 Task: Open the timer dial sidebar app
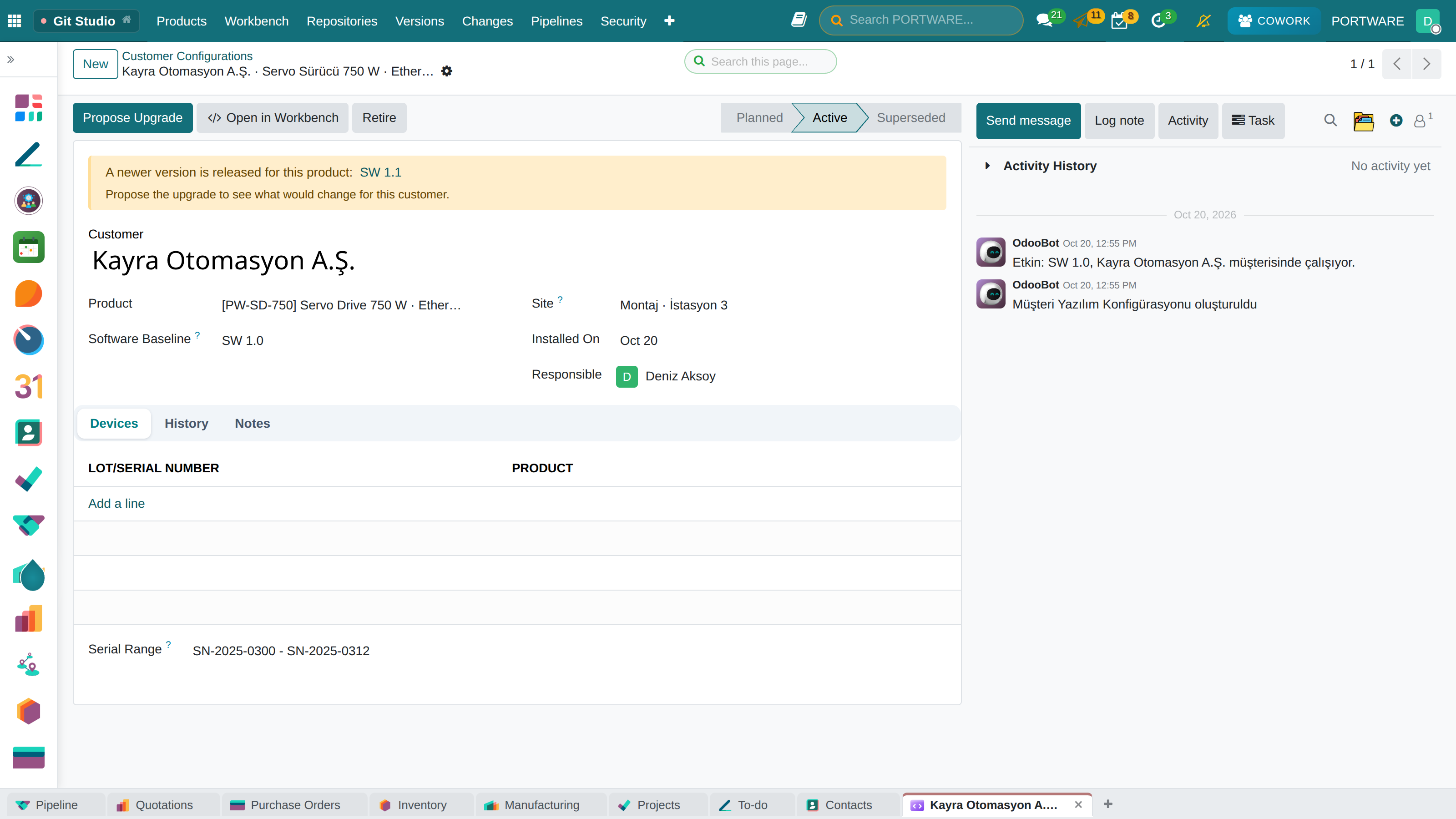pyautogui.click(x=28, y=340)
